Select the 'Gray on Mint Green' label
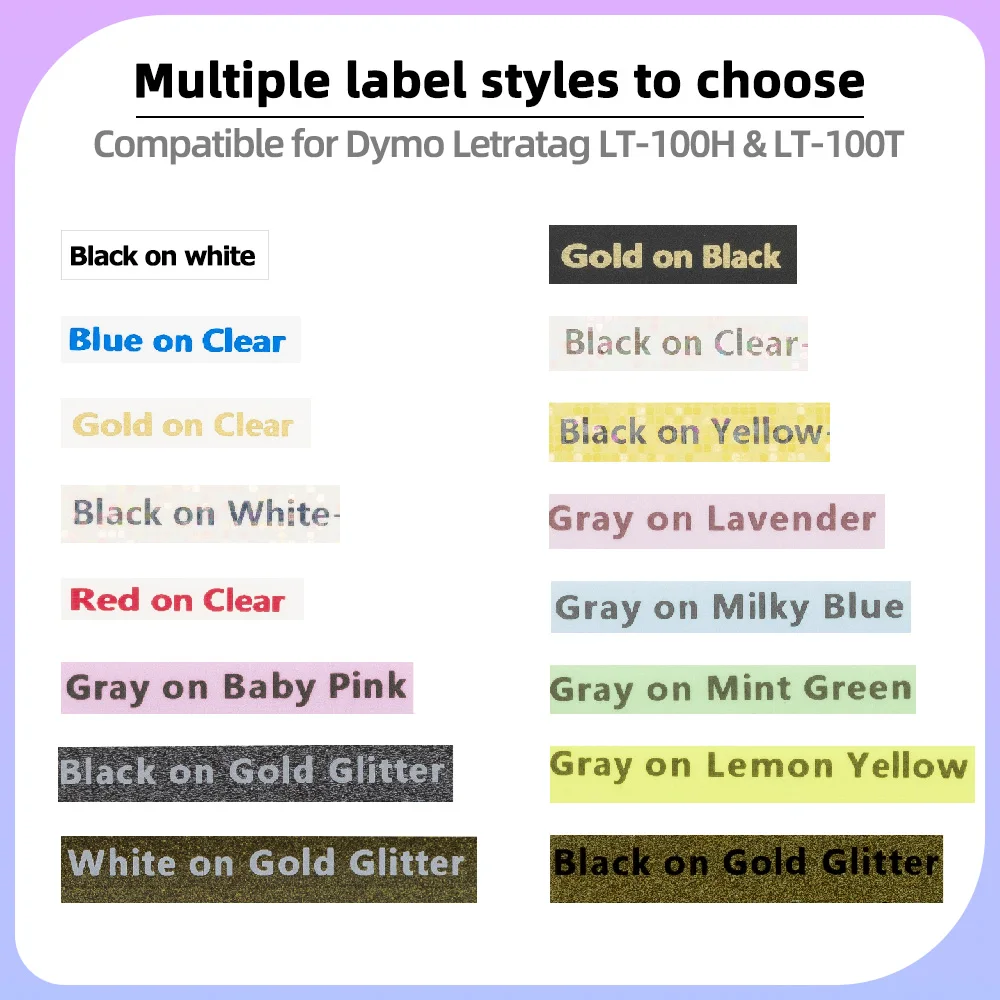1000x1000 pixels. (732, 689)
